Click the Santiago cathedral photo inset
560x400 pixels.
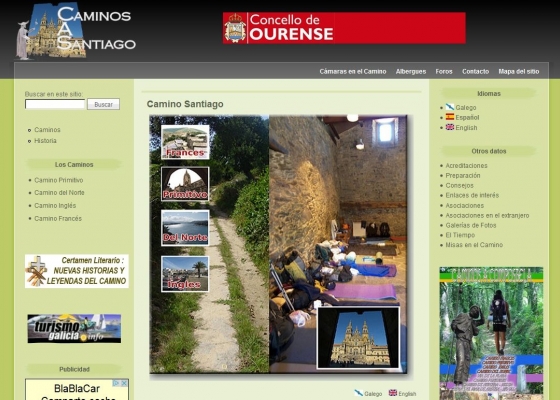coord(358,338)
